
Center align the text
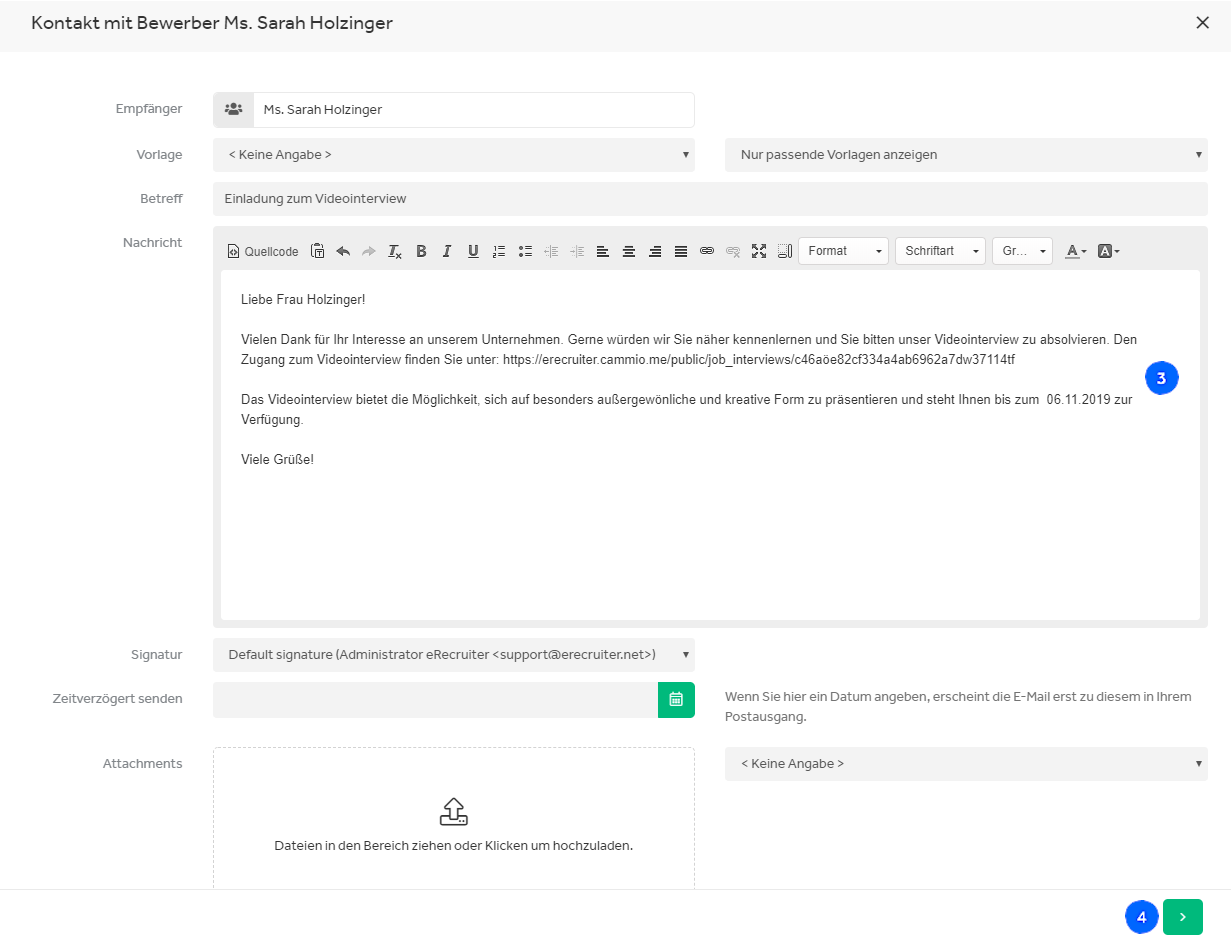(x=629, y=251)
